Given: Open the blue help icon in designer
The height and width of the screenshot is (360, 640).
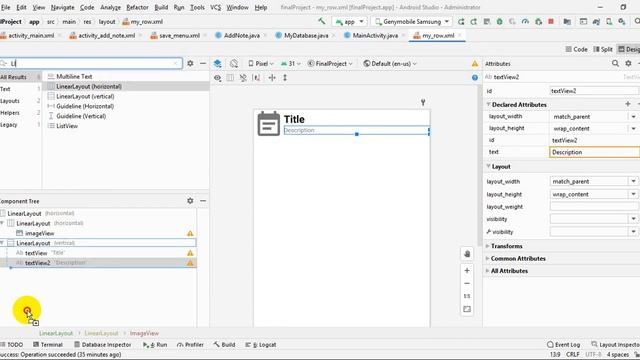Looking at the screenshot, I should 475,78.
